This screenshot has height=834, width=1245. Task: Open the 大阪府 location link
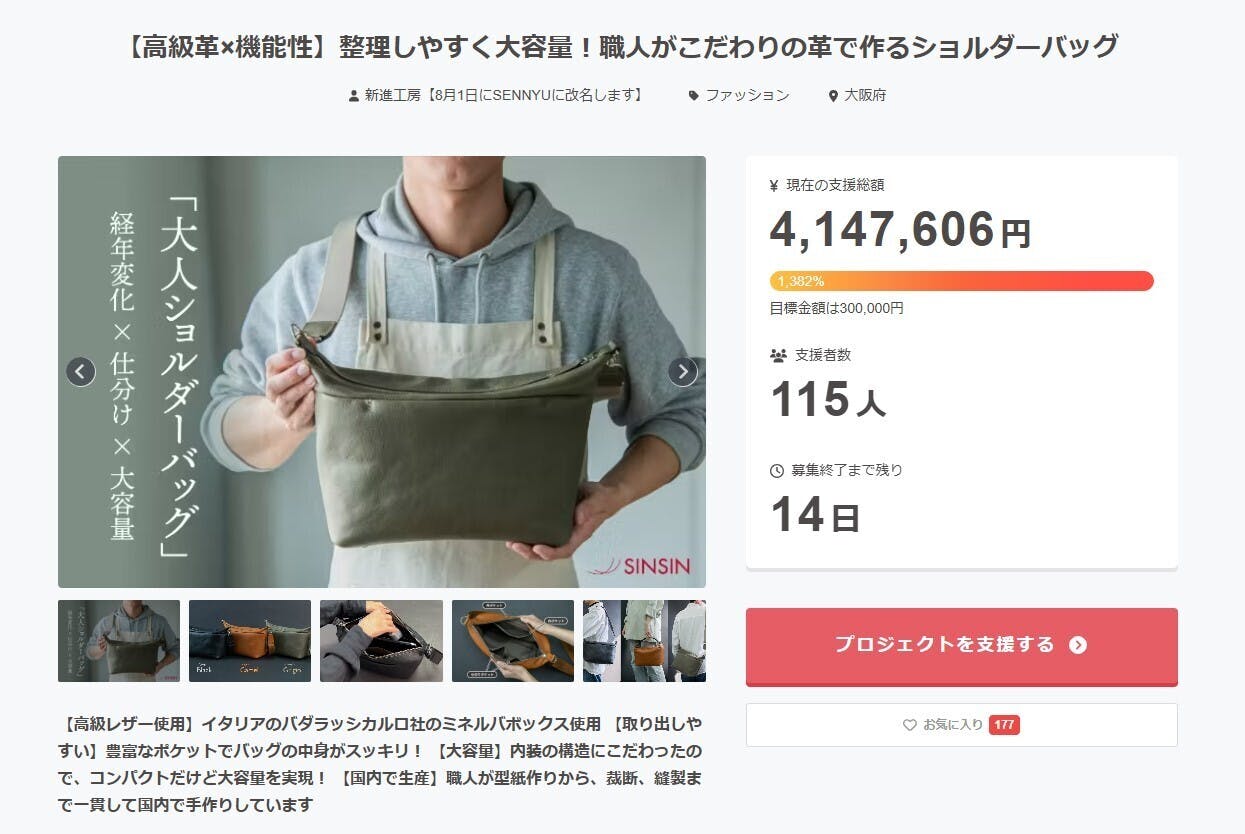pyautogui.click(x=865, y=96)
